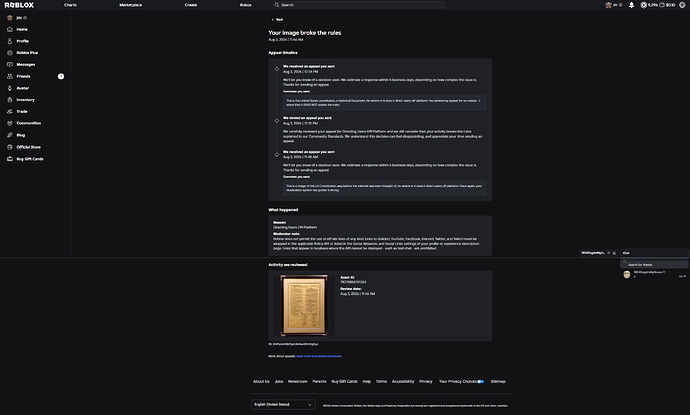Close the open chat conversation tab
Viewport: 690px width, 415px height.
pos(614,253)
